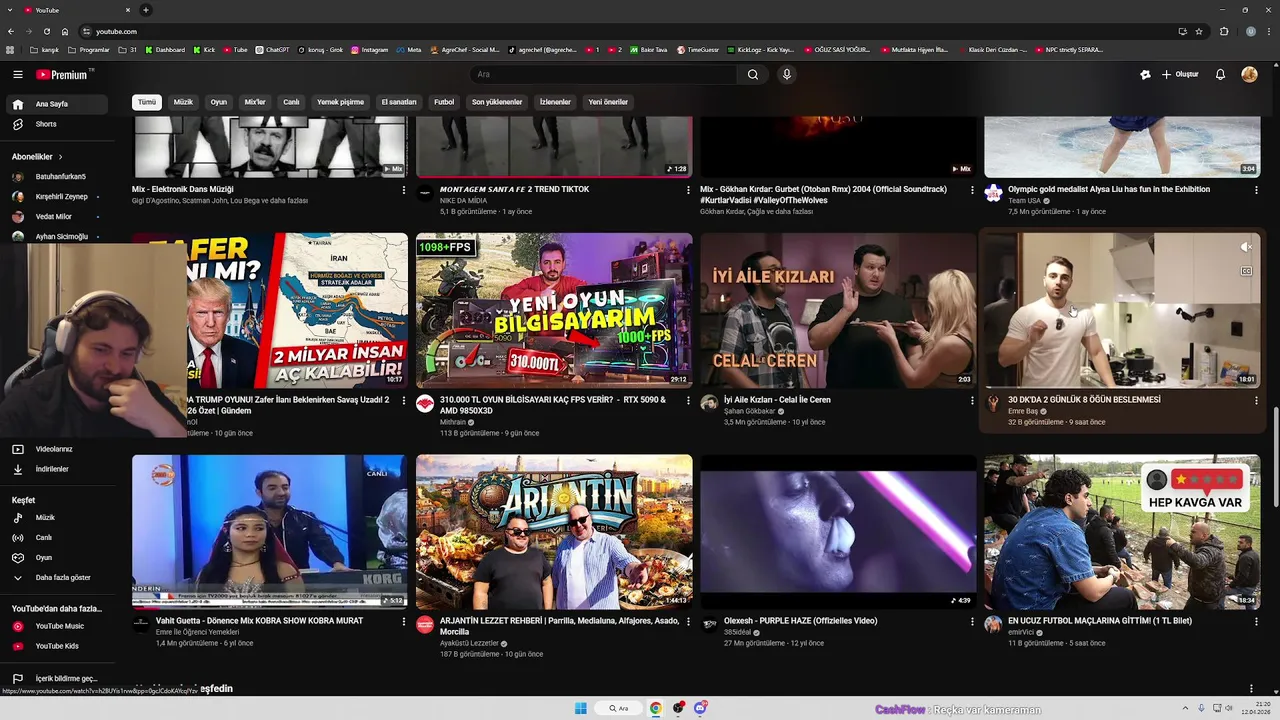Viewport: 1280px width, 720px height.
Task: Open Vahit Guetta Dönence Mix video title
Action: 259,621
